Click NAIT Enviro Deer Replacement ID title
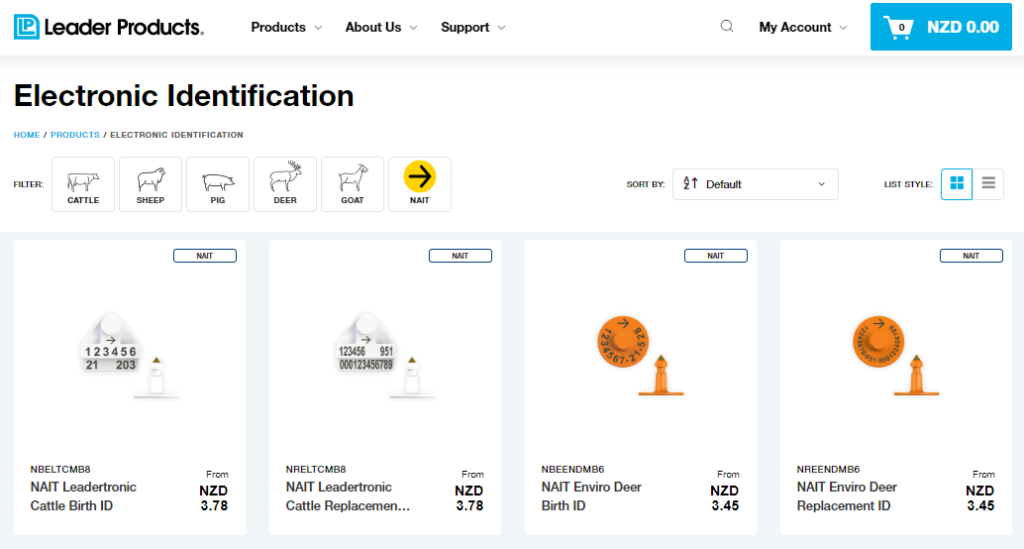The width and height of the screenshot is (1024, 549). [847, 496]
